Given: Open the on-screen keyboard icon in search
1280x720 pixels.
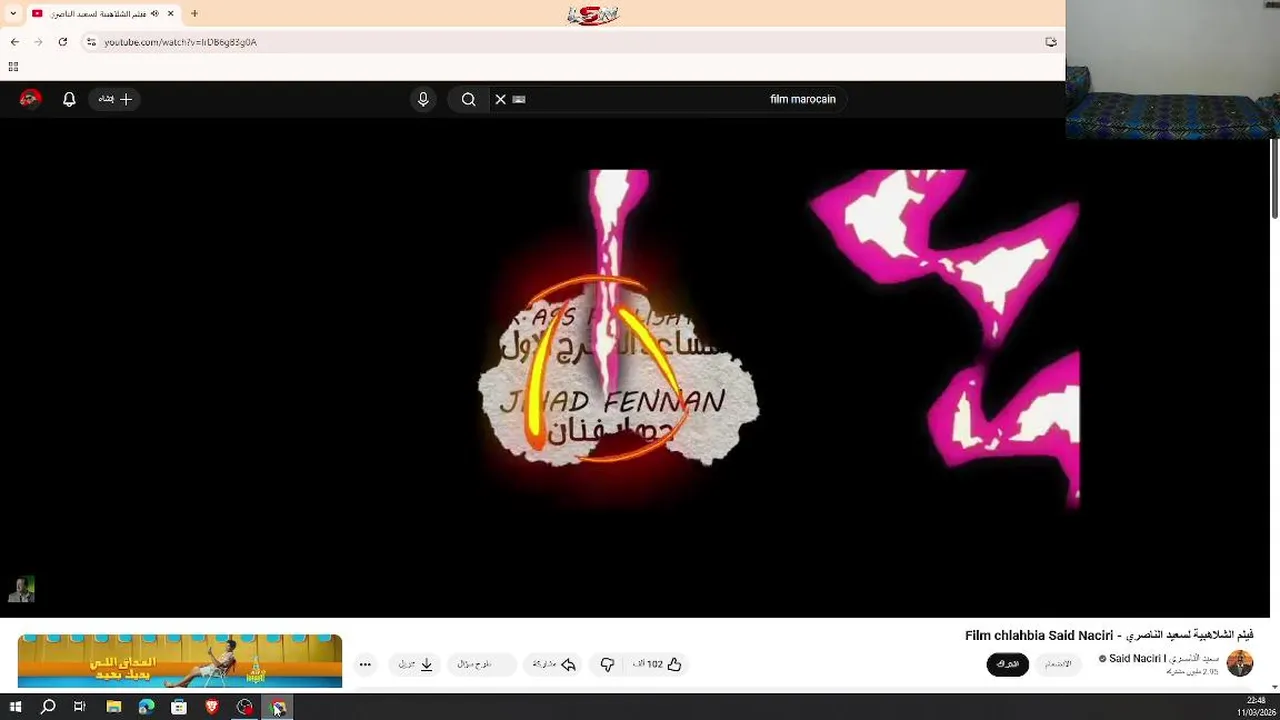Looking at the screenshot, I should pyautogui.click(x=519, y=99).
